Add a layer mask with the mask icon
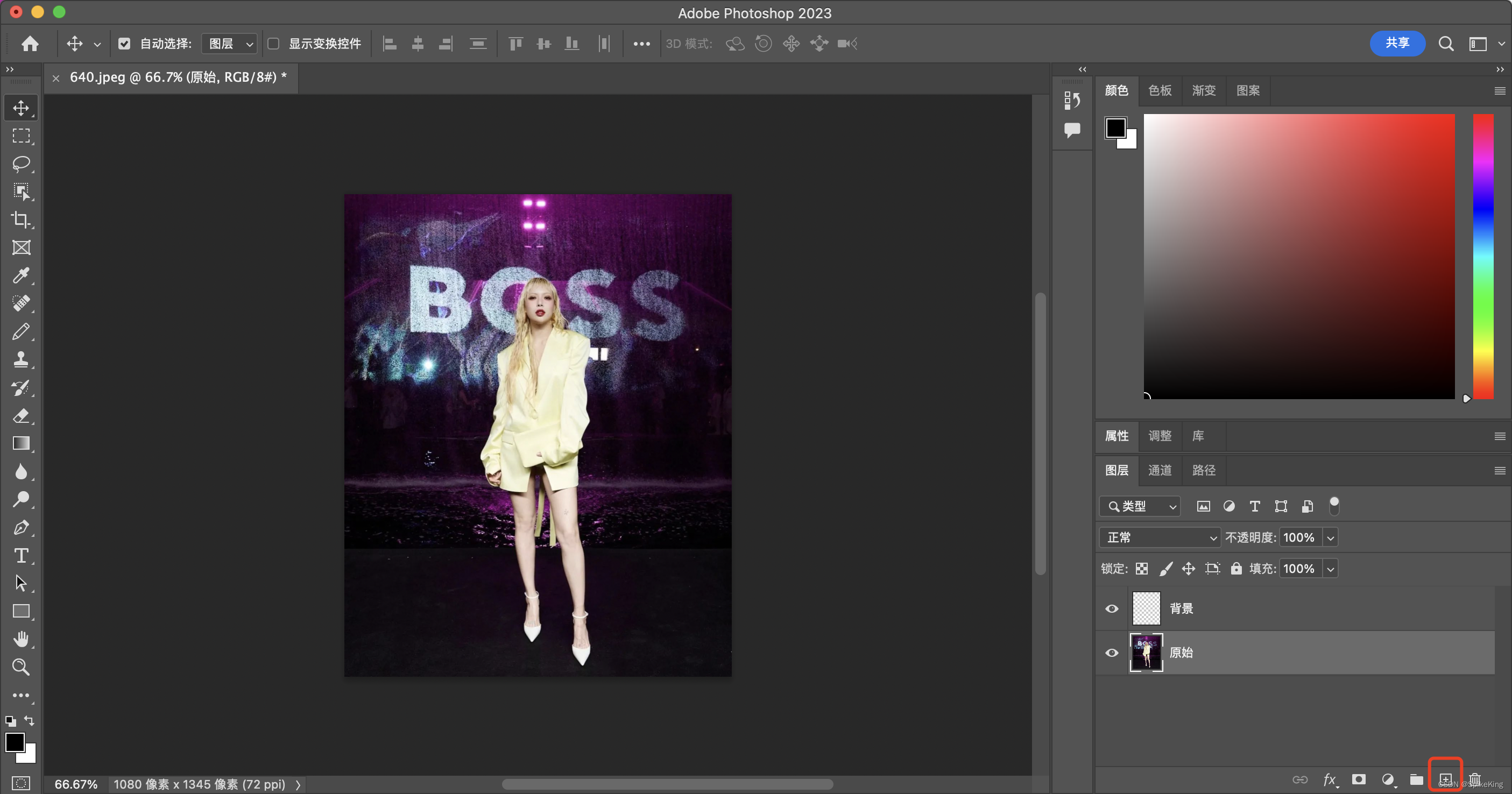The image size is (1512, 794). pyautogui.click(x=1358, y=779)
